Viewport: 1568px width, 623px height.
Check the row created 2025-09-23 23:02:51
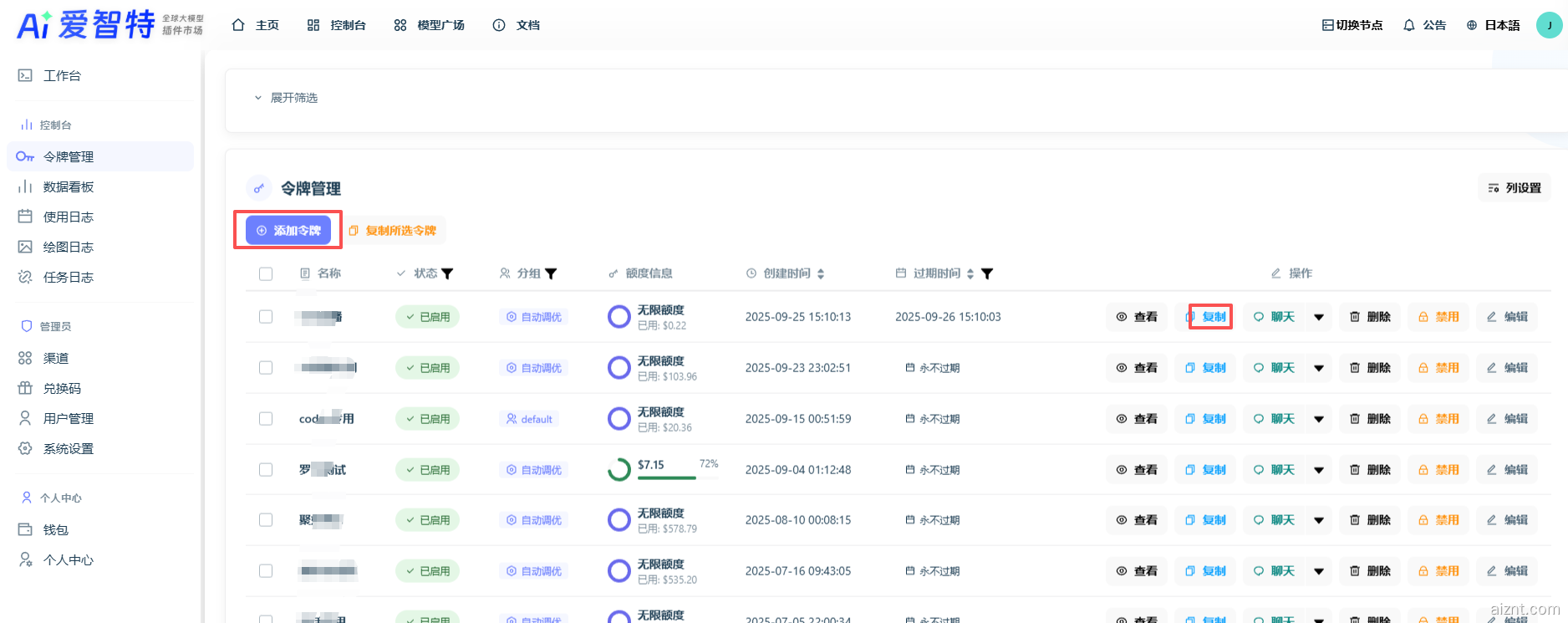[x=266, y=368]
